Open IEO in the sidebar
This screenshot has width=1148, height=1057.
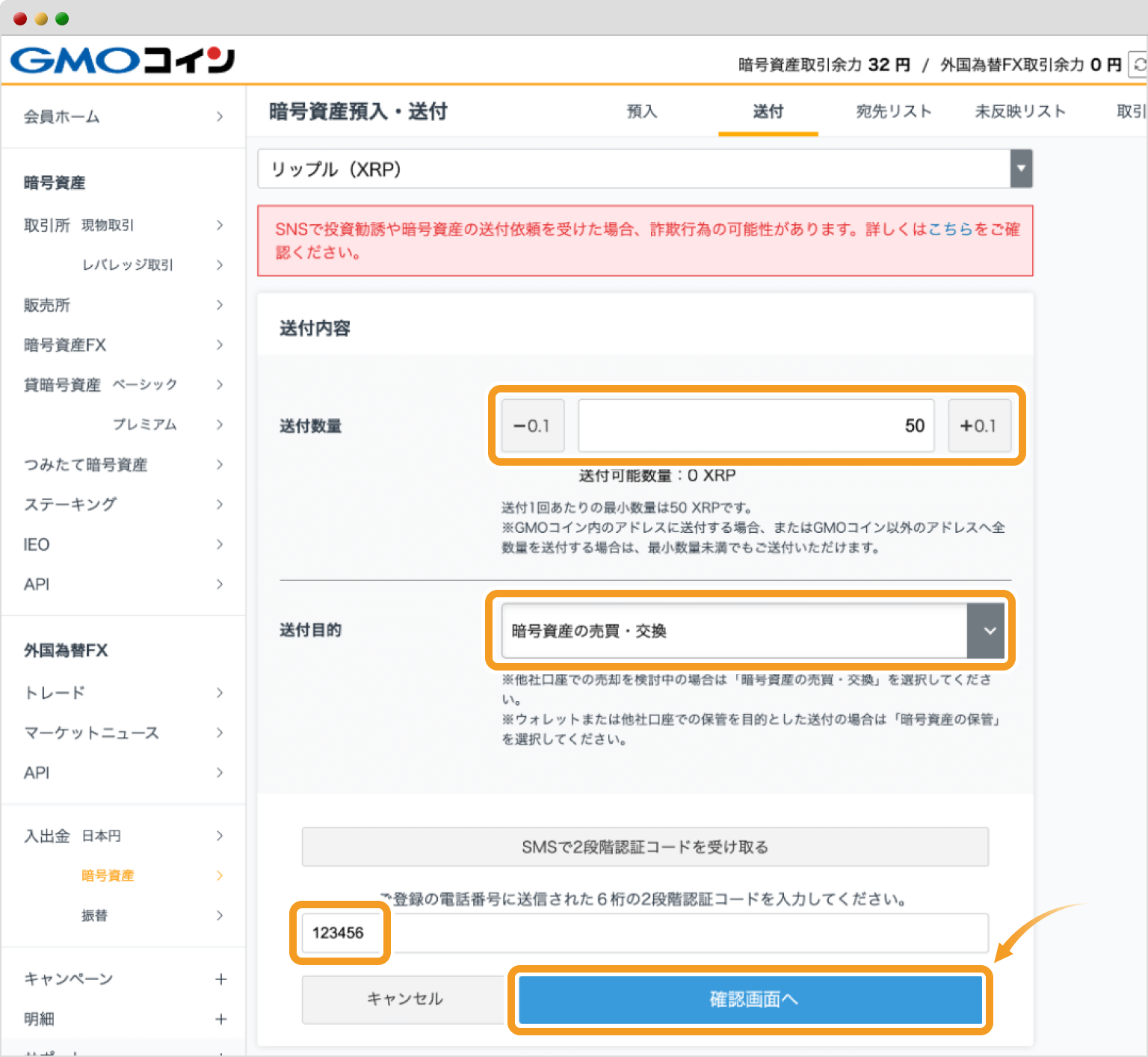(x=123, y=544)
